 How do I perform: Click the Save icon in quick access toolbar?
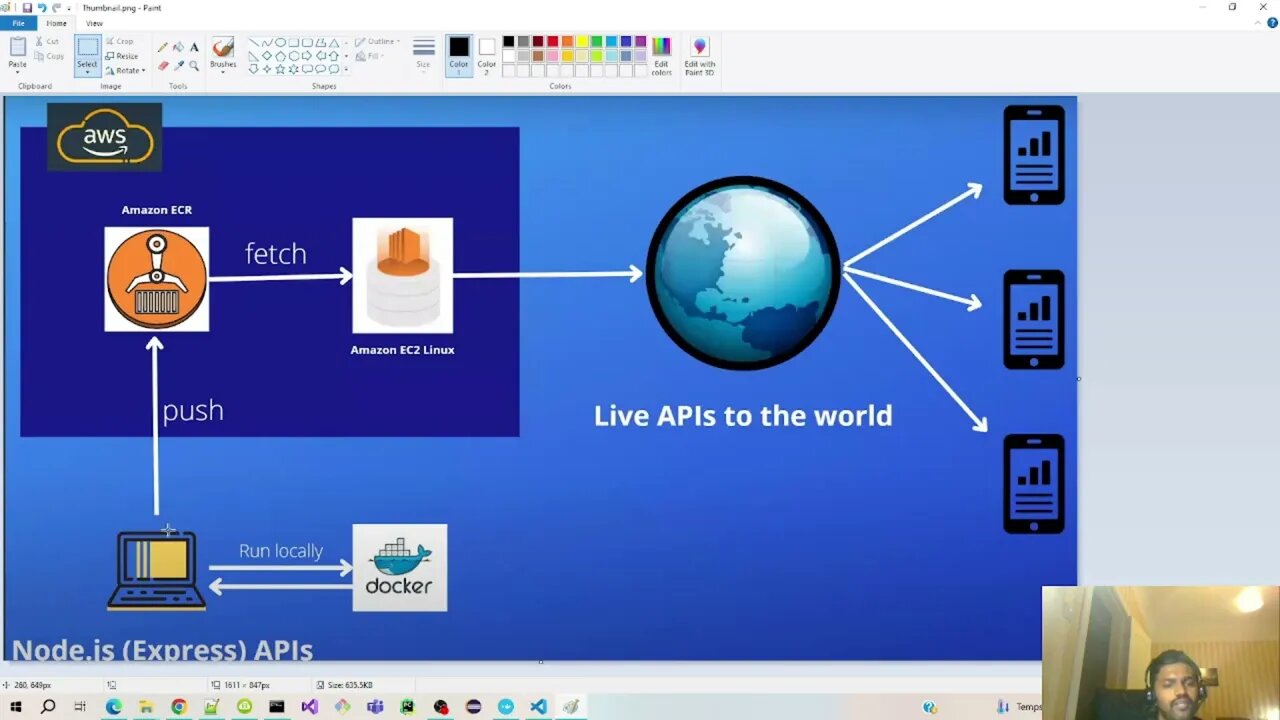click(27, 7)
